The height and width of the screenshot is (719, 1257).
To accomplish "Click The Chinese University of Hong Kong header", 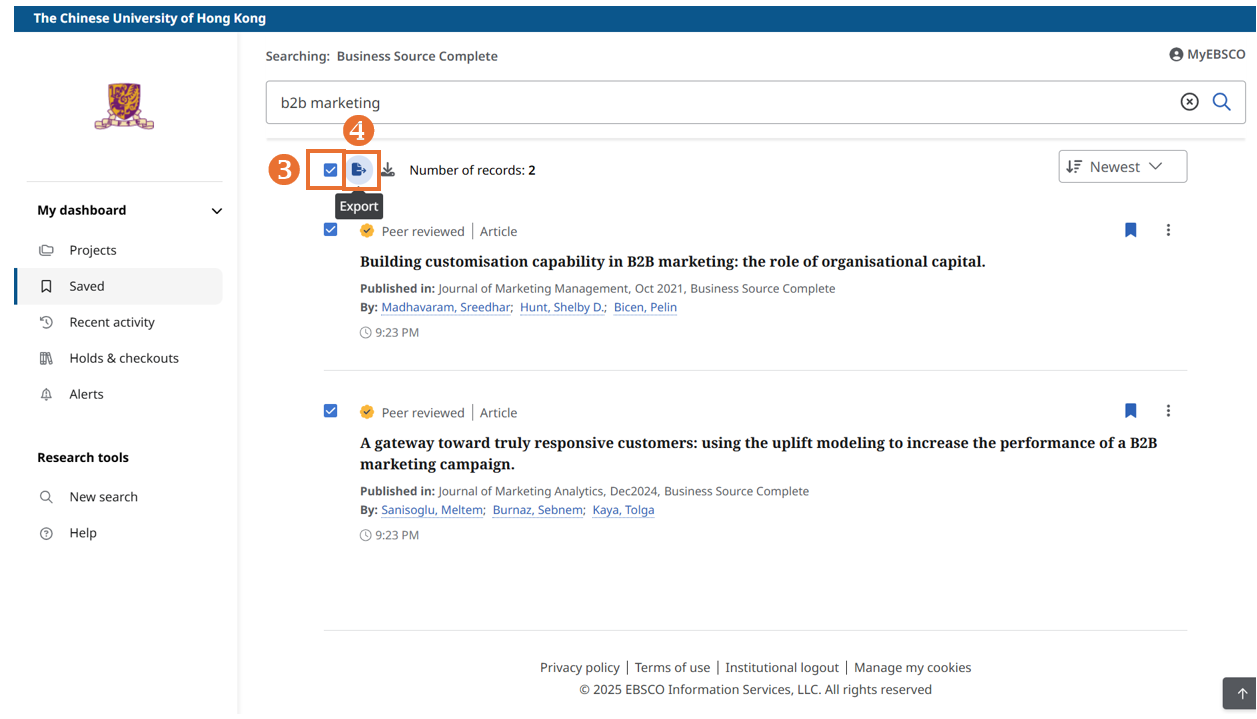I will [x=150, y=19].
